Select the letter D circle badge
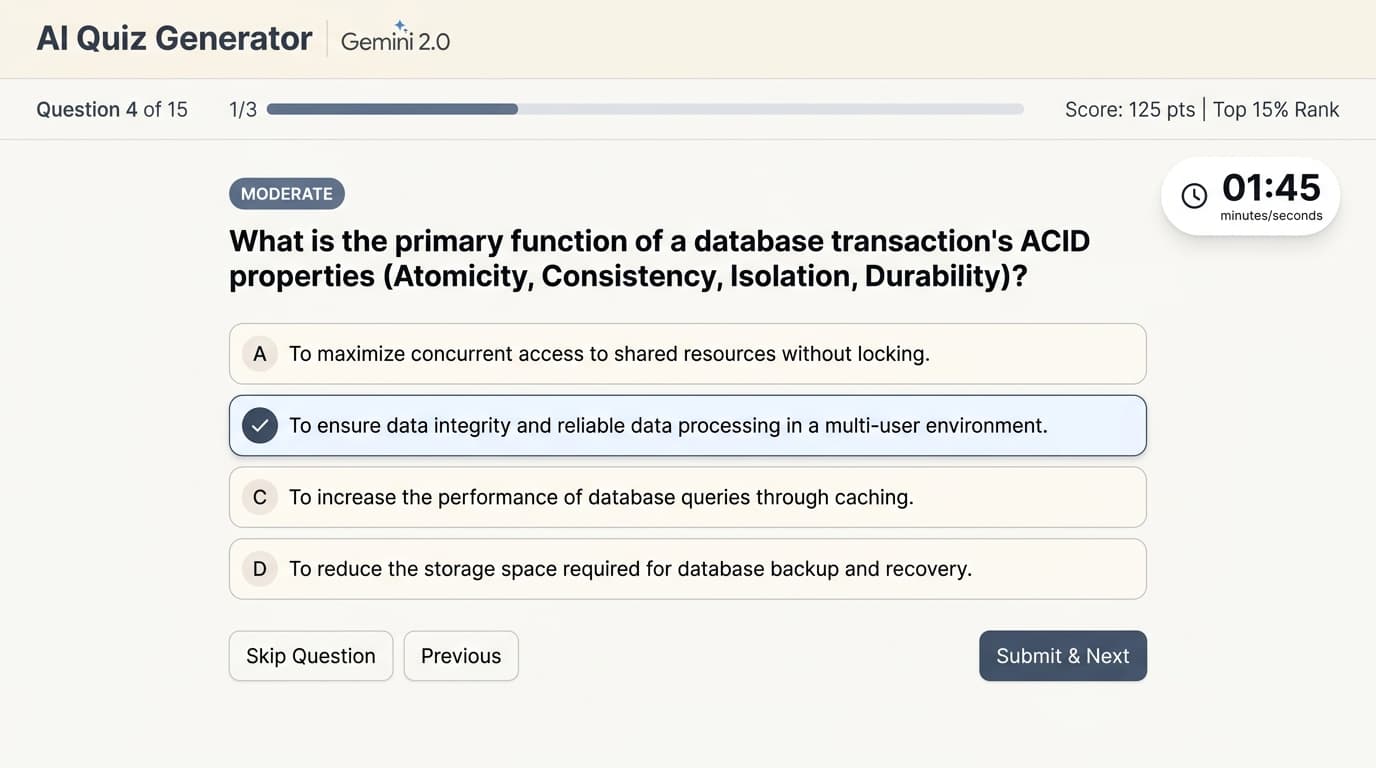The width and height of the screenshot is (1376, 768). coord(260,569)
